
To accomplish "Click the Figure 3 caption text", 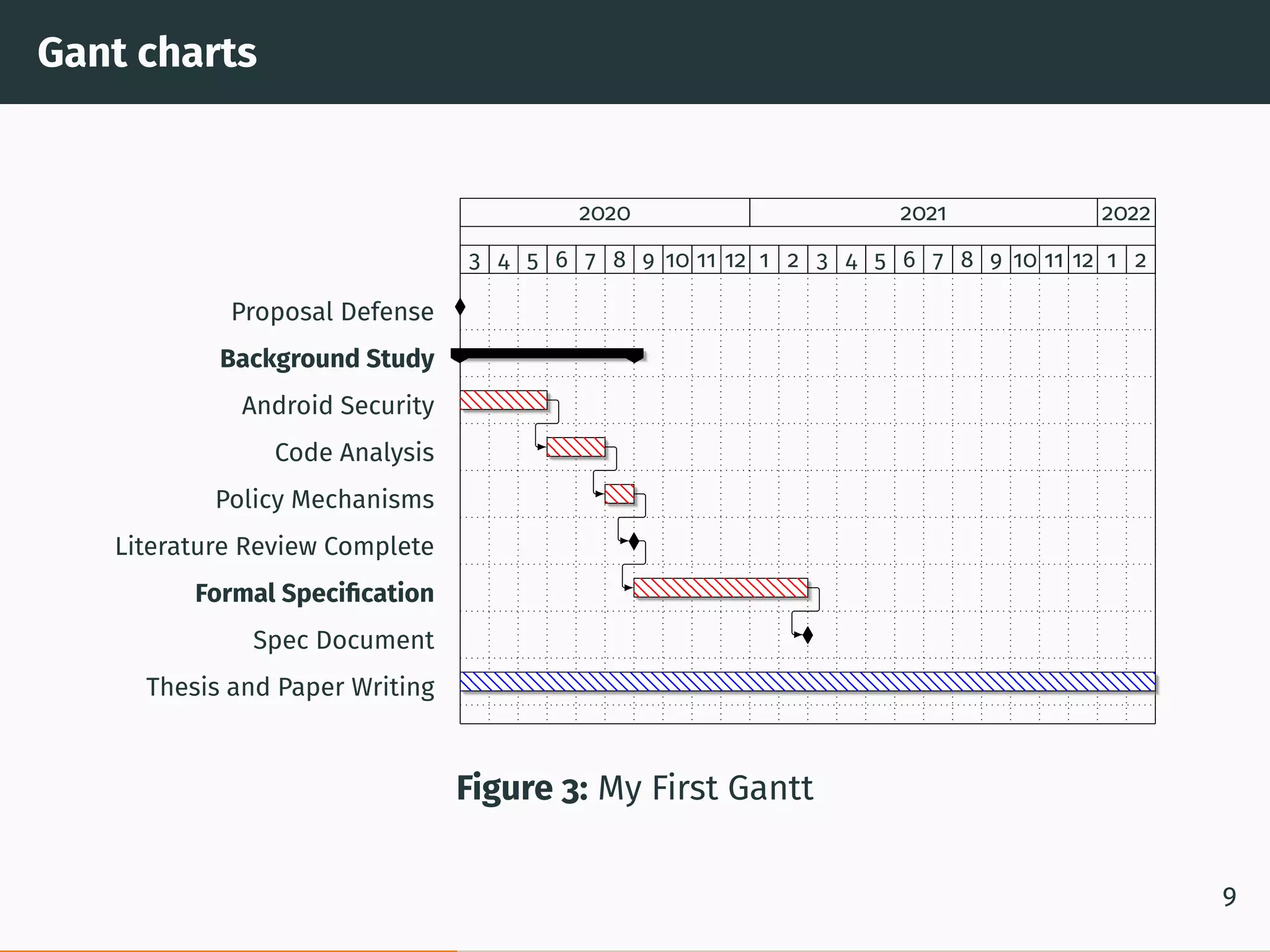I will pyautogui.click(x=634, y=788).
